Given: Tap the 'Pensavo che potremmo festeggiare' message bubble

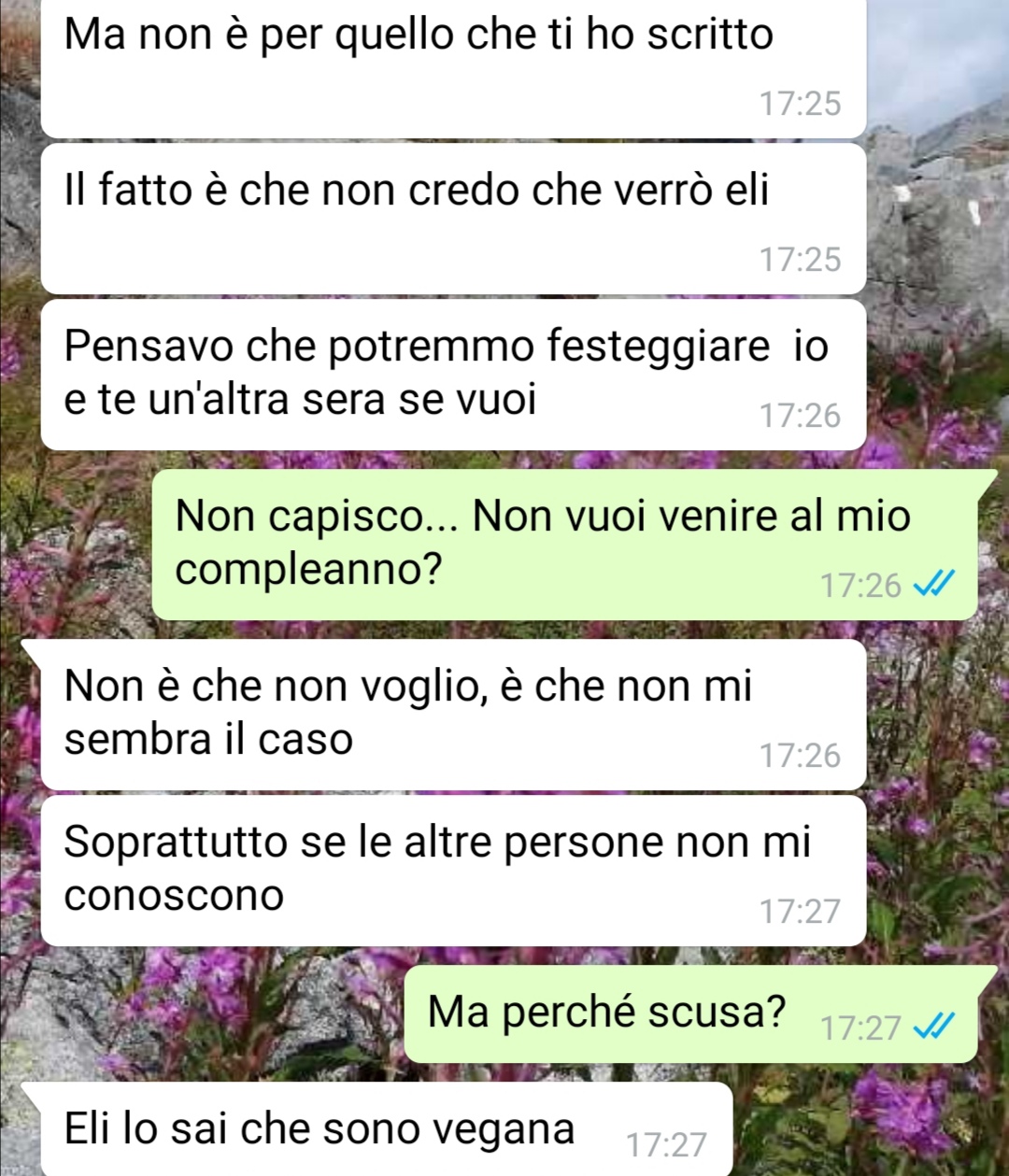Looking at the screenshot, I should [453, 375].
